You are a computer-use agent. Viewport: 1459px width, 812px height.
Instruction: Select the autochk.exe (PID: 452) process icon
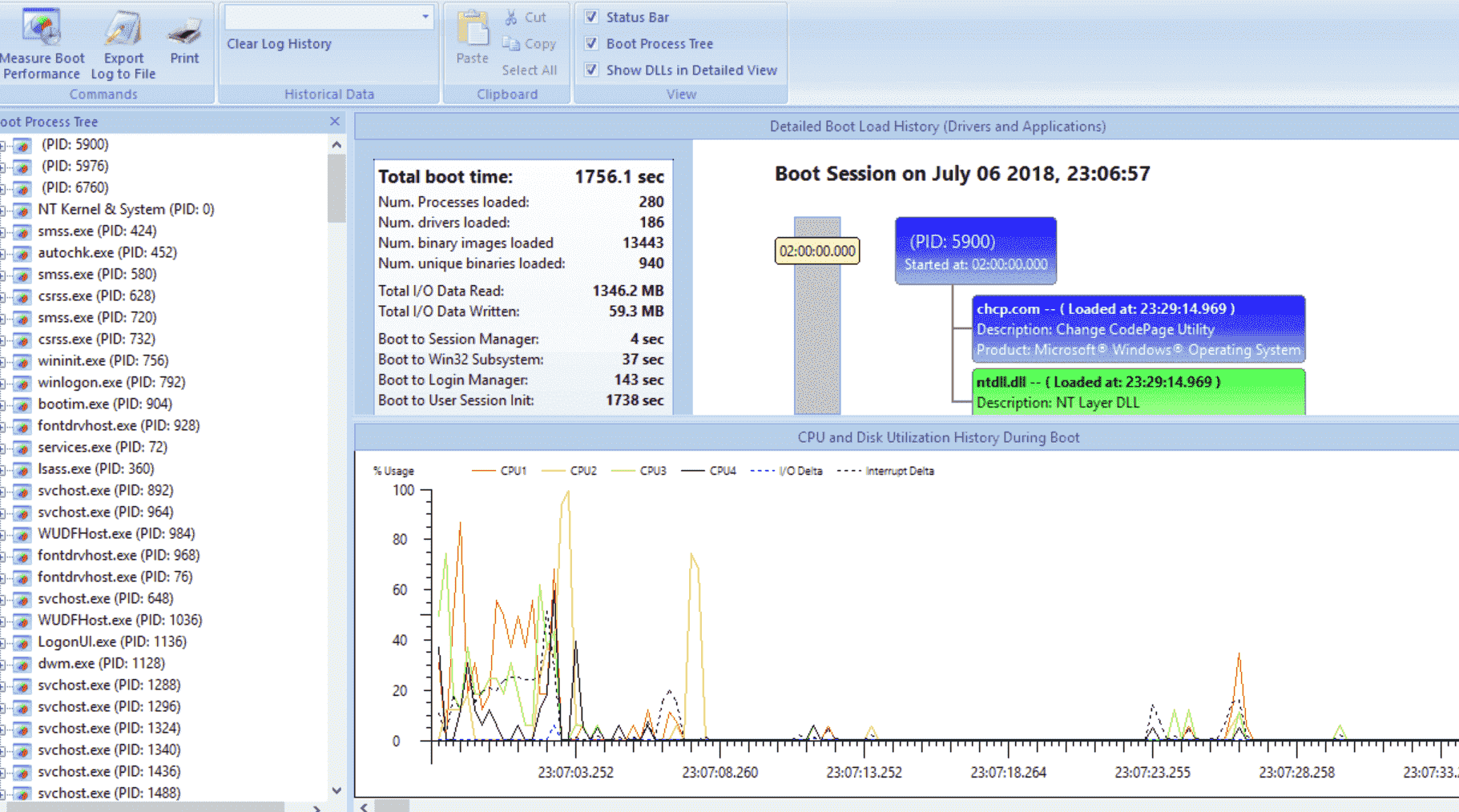22,253
